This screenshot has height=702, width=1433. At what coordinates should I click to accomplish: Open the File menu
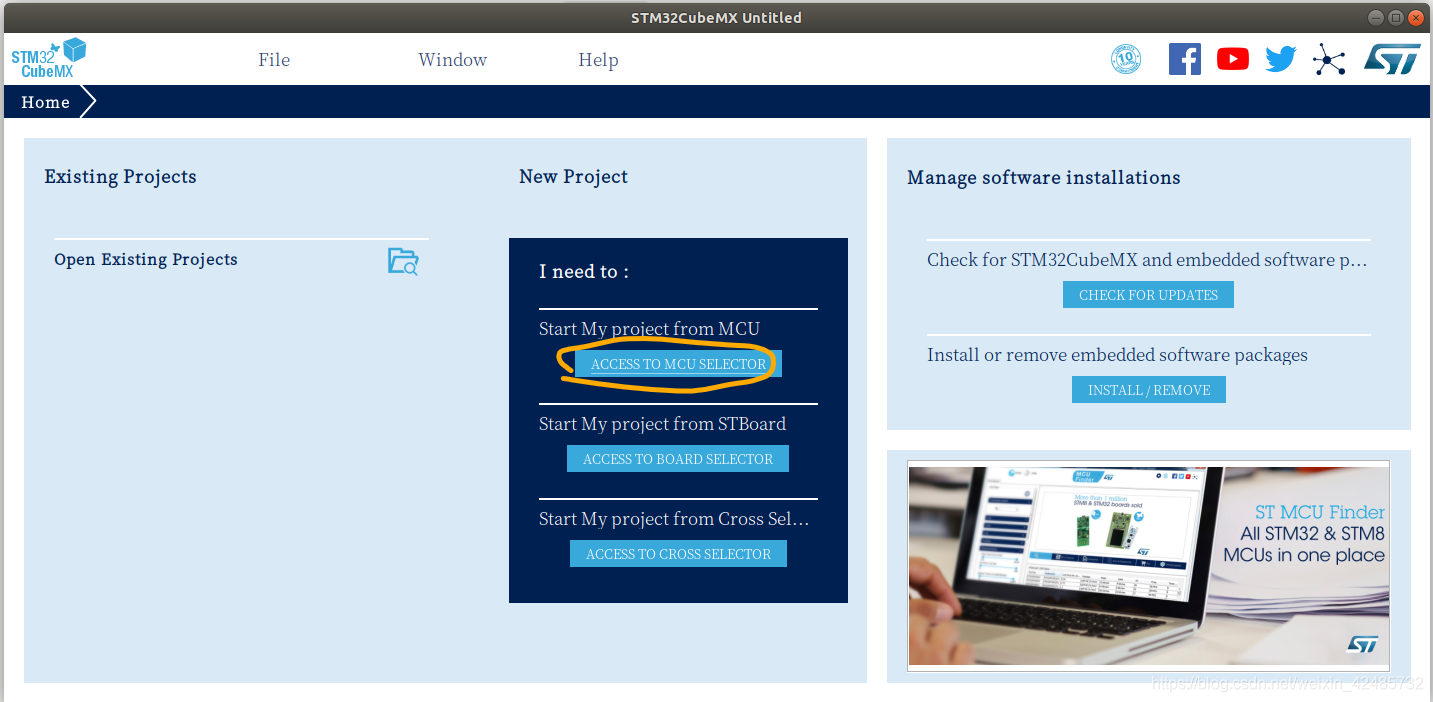coord(274,60)
